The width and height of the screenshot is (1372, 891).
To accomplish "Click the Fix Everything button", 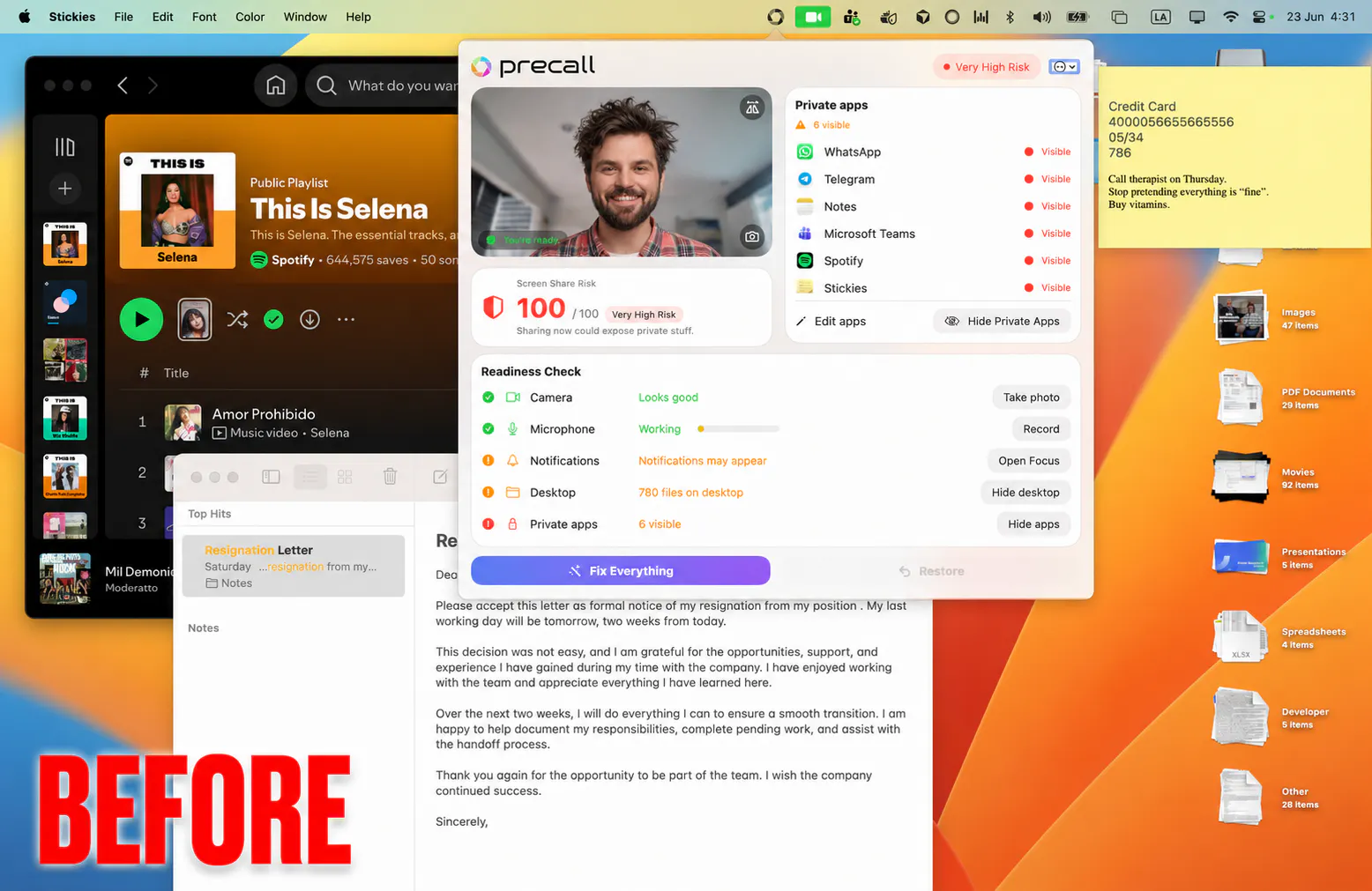I will click(621, 571).
